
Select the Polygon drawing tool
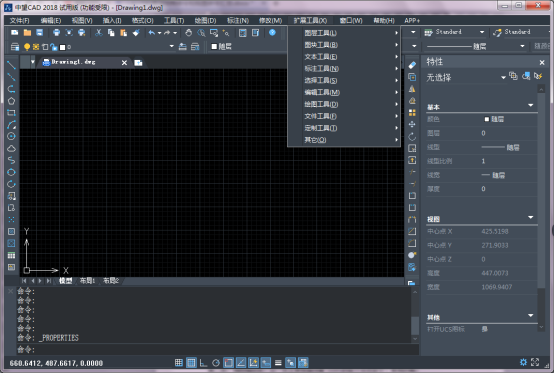[x=11, y=101]
